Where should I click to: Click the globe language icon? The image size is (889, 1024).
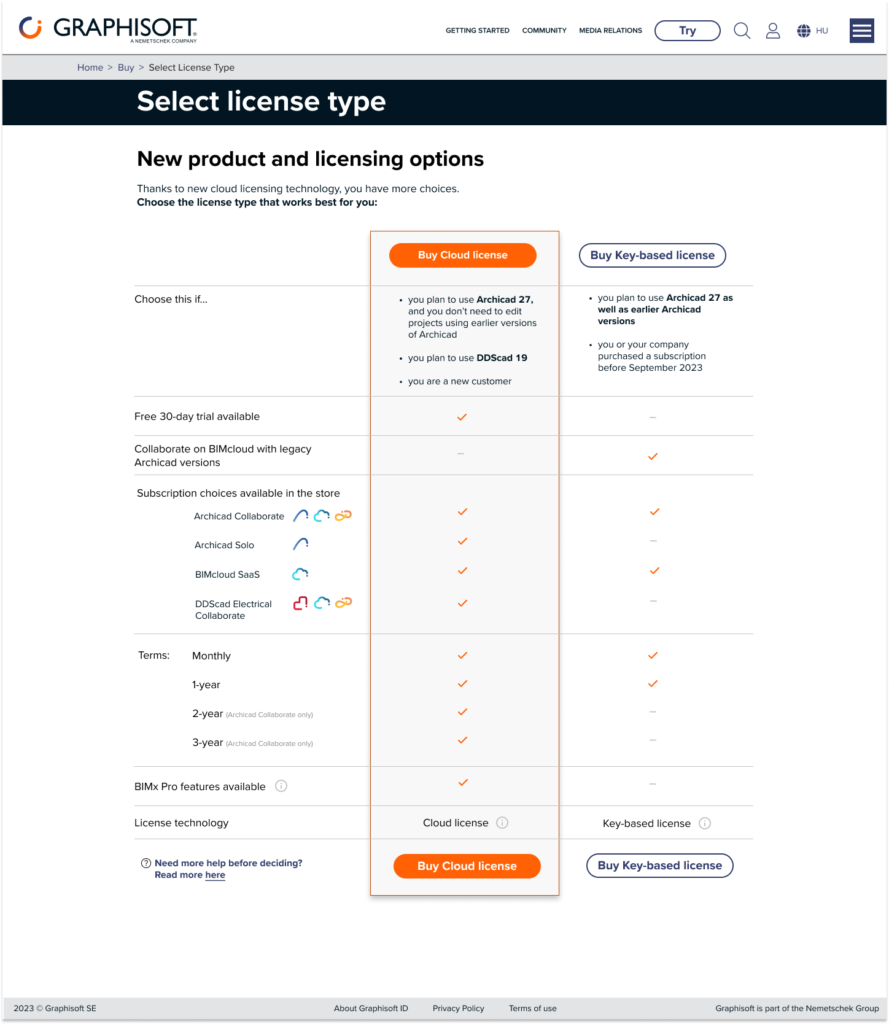pyautogui.click(x=804, y=31)
